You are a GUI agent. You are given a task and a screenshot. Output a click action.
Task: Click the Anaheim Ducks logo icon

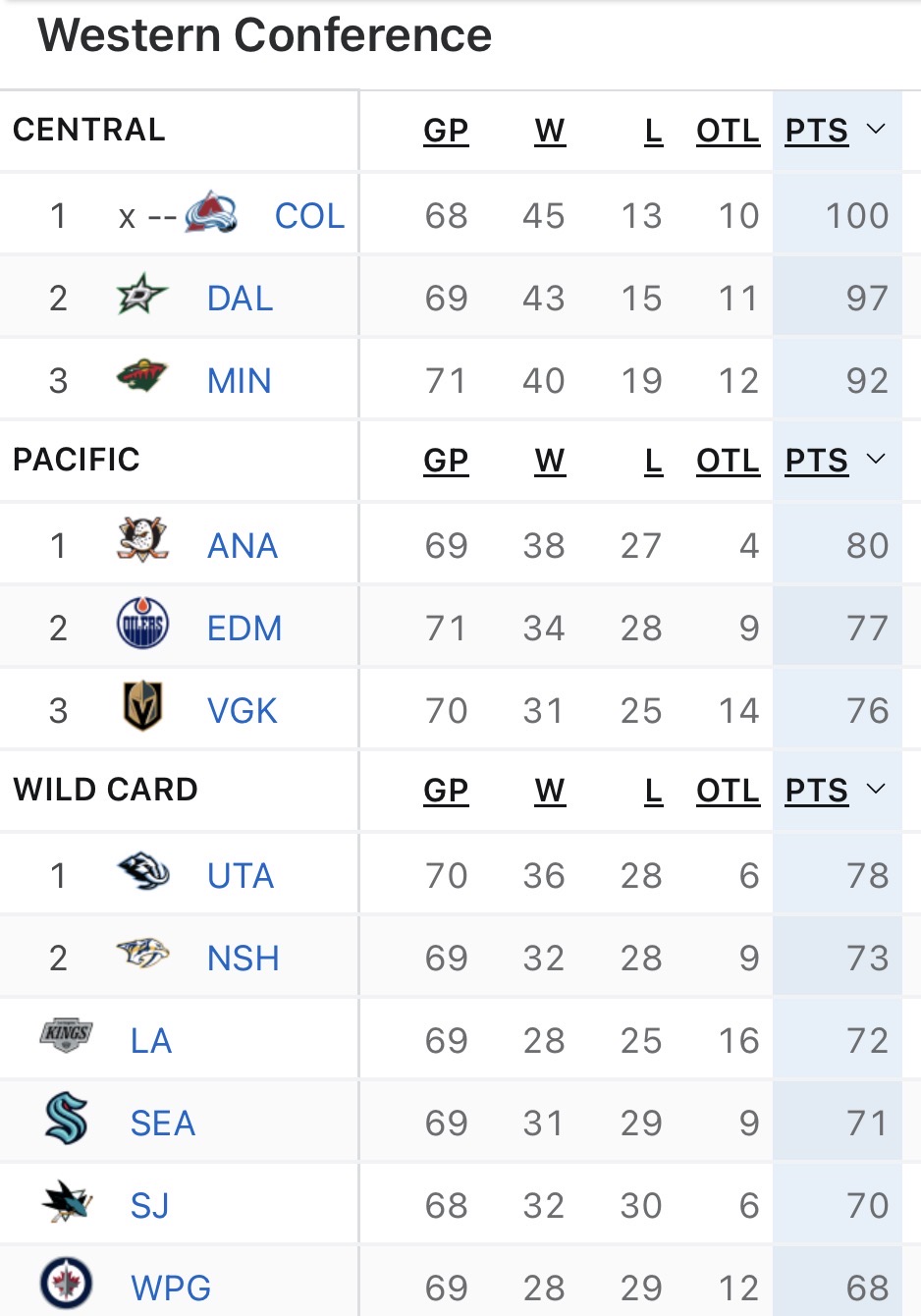tap(142, 541)
